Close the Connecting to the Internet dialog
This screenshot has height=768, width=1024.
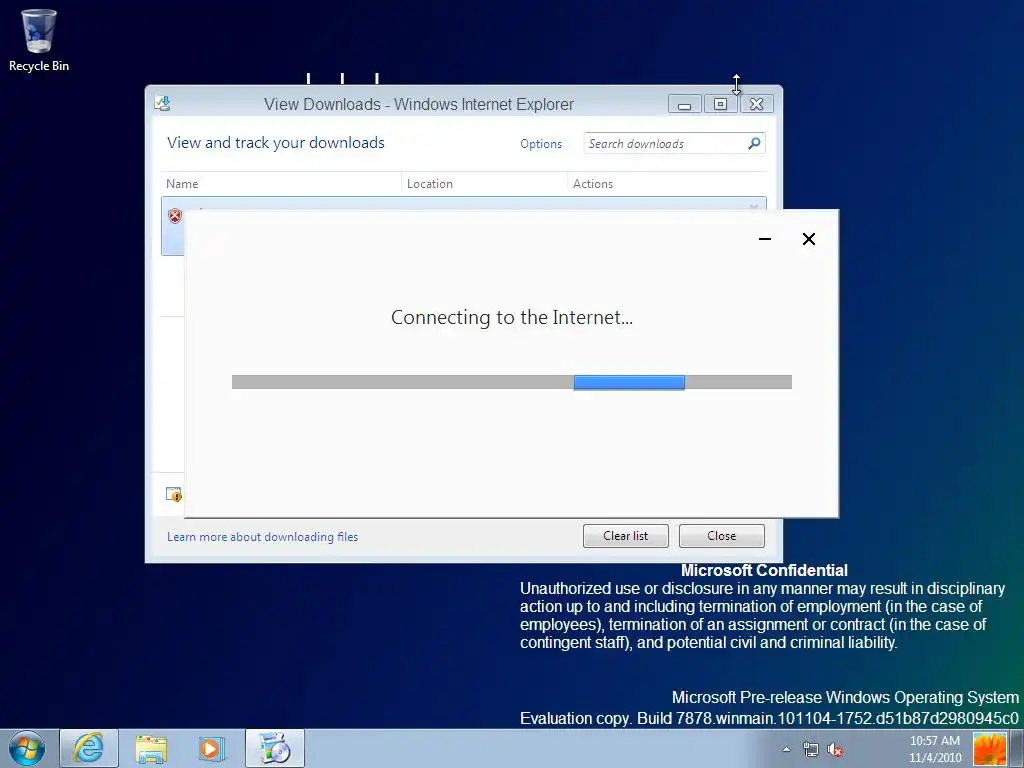(808, 239)
